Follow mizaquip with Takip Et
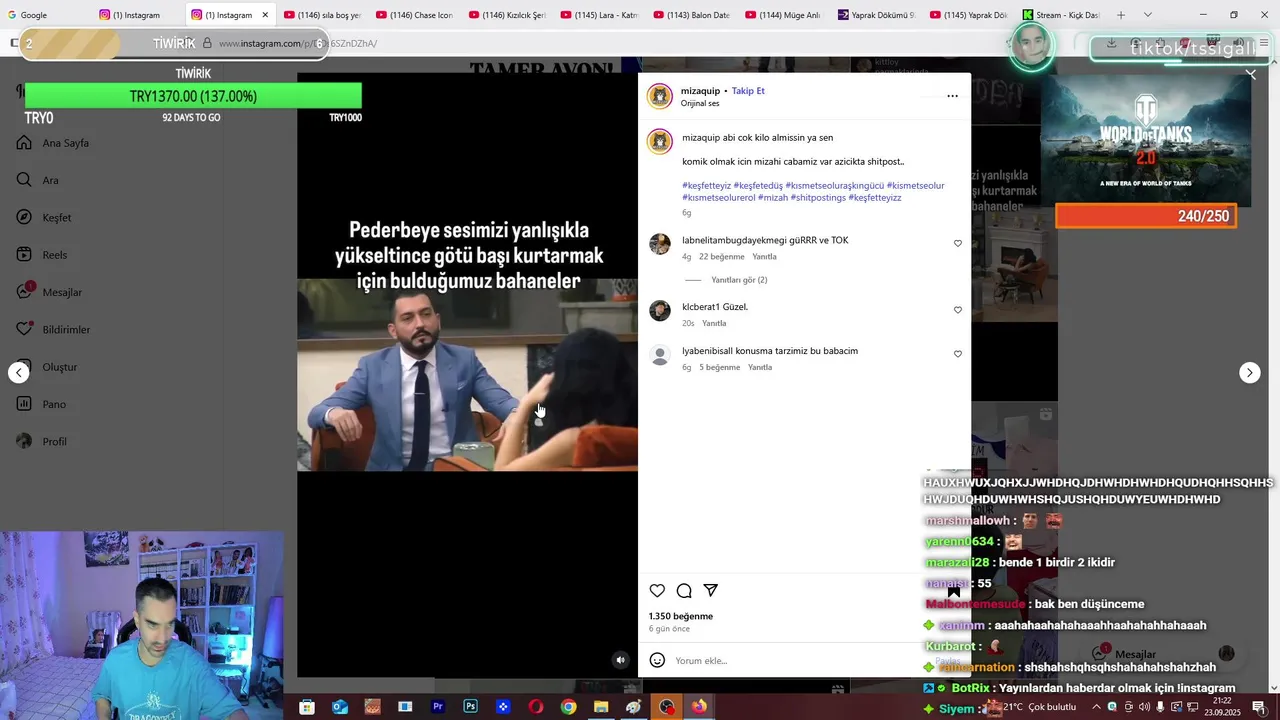 point(748,91)
